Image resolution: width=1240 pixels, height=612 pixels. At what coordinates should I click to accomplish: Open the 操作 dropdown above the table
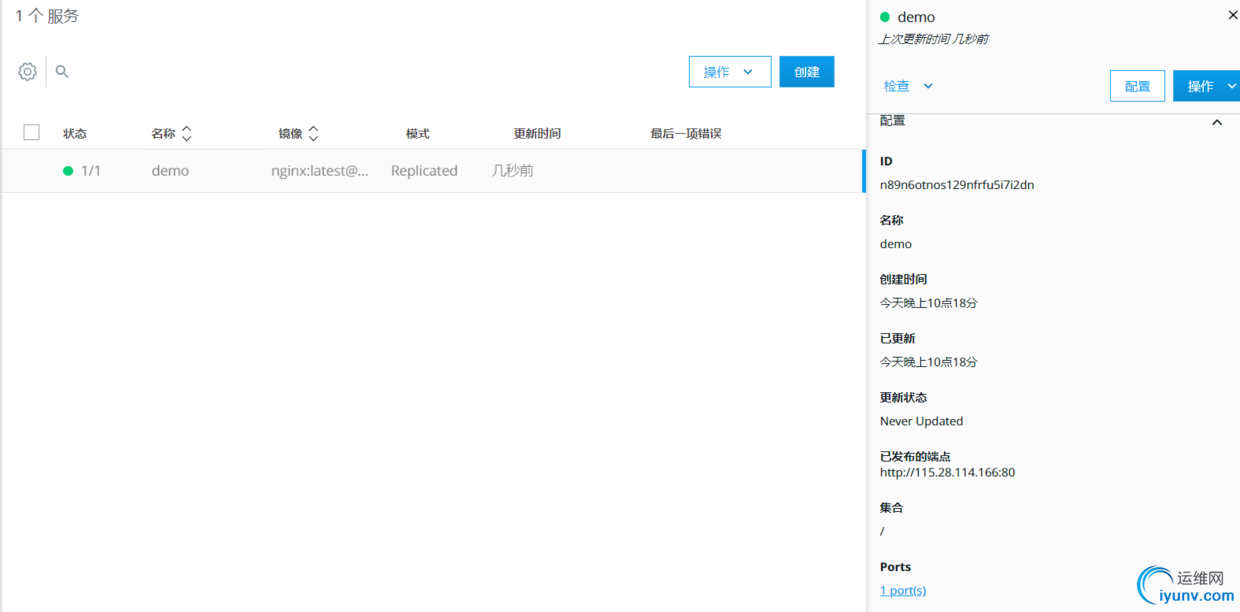tap(729, 72)
